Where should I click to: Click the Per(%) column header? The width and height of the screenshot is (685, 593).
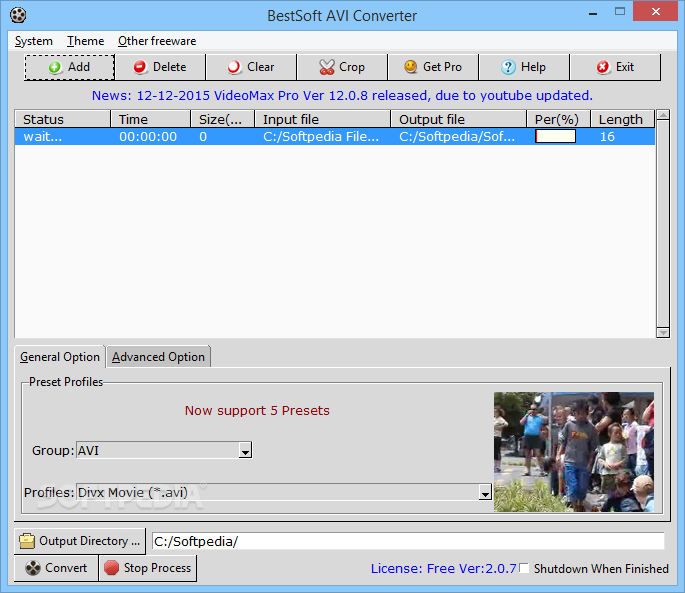[x=558, y=119]
